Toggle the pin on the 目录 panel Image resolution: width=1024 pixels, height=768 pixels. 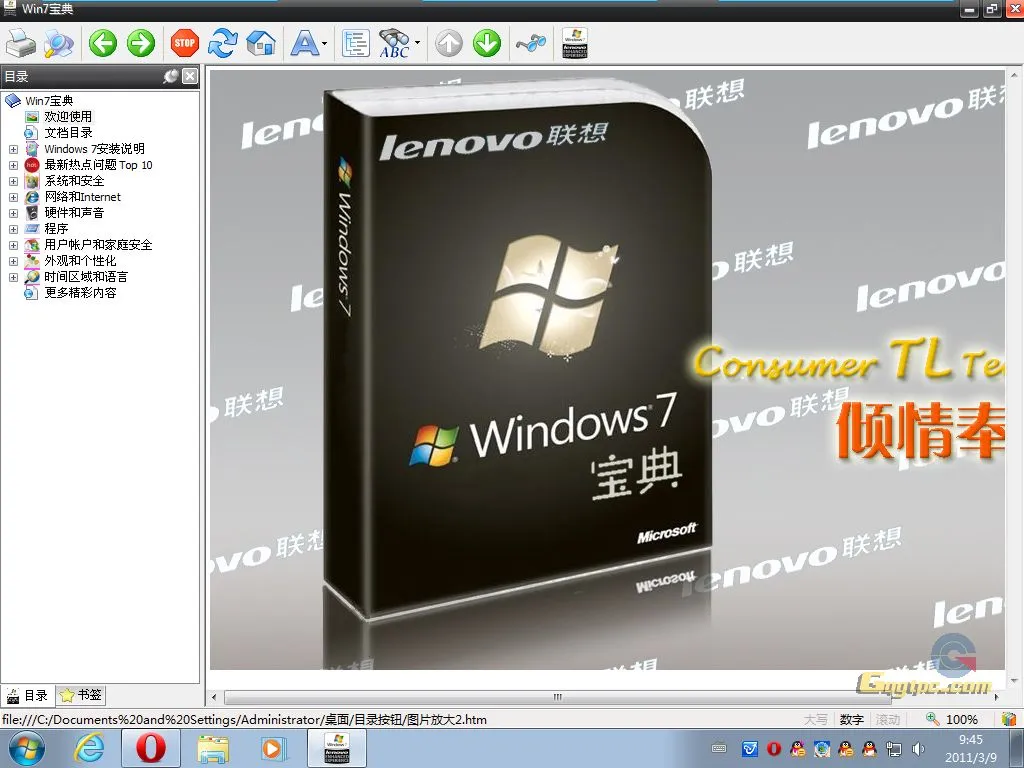coord(171,76)
